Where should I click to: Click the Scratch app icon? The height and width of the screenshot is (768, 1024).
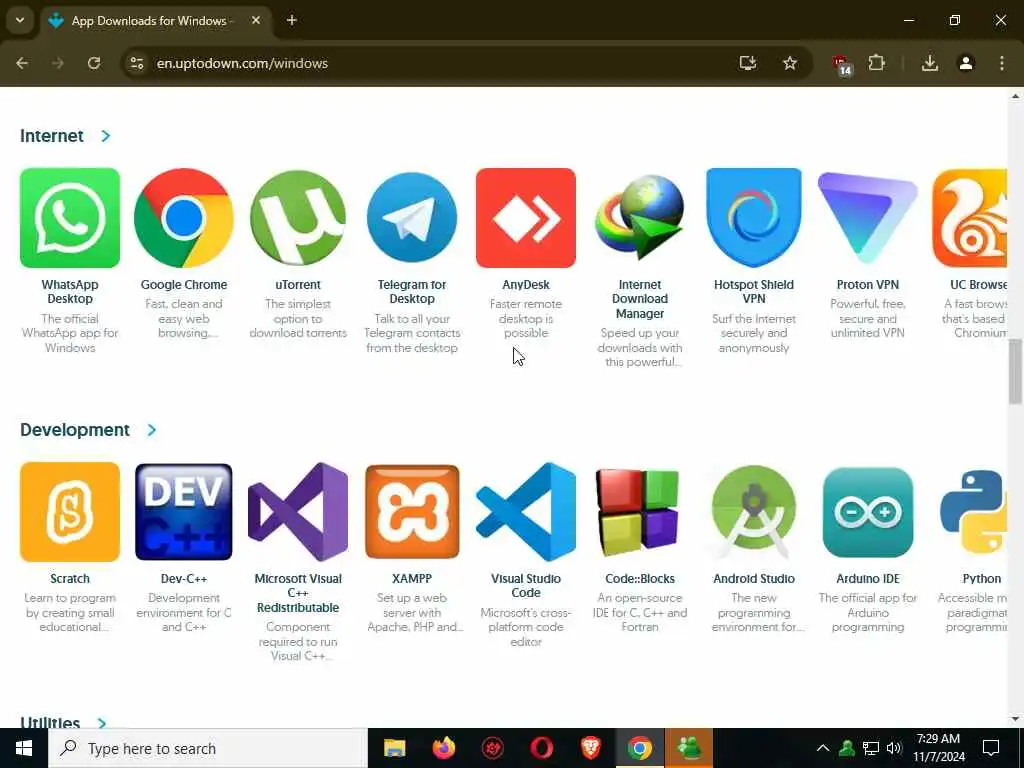click(70, 512)
